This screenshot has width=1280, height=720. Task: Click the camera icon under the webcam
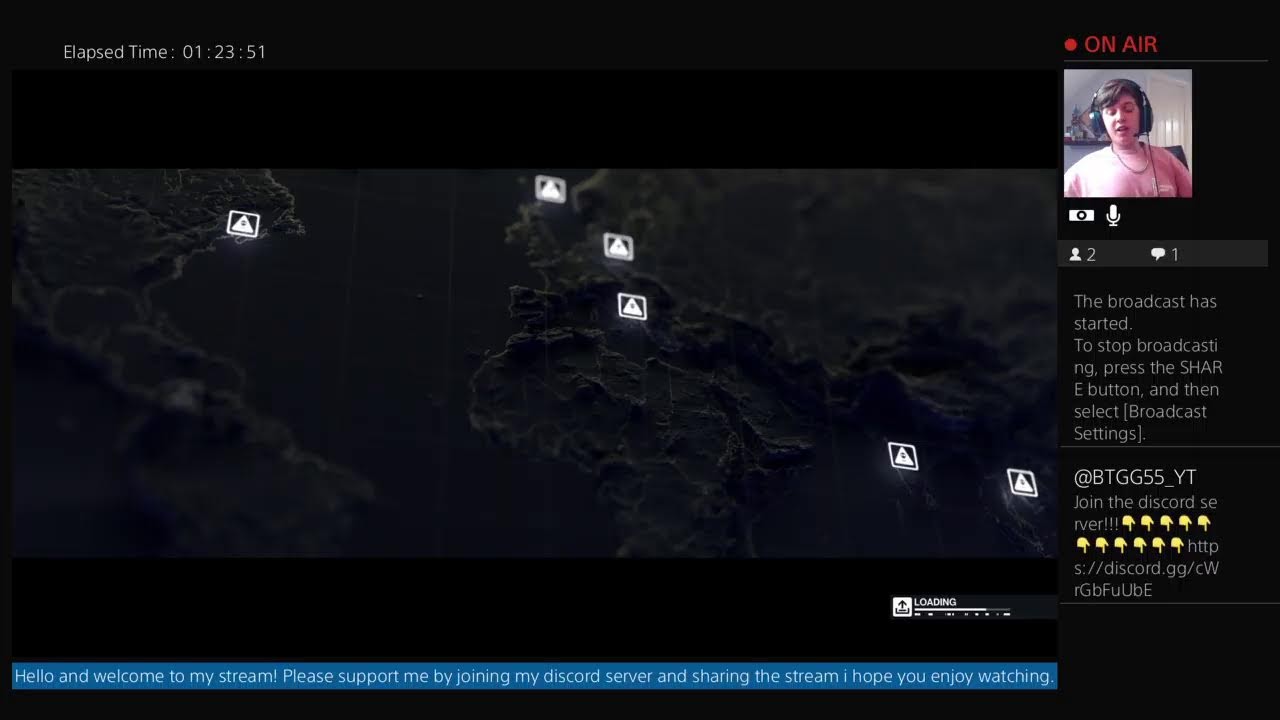(x=1081, y=215)
